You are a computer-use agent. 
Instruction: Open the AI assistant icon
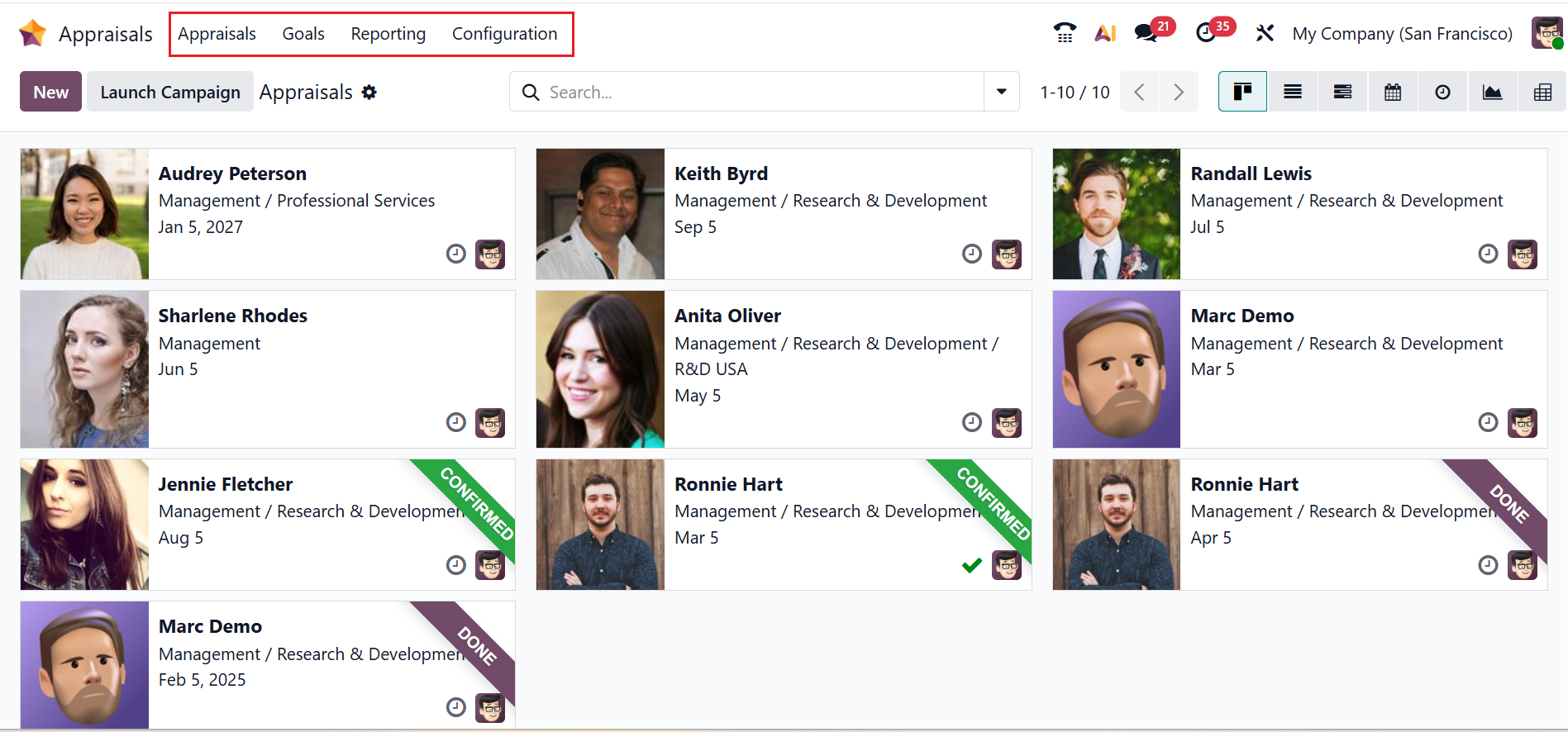(x=1105, y=33)
